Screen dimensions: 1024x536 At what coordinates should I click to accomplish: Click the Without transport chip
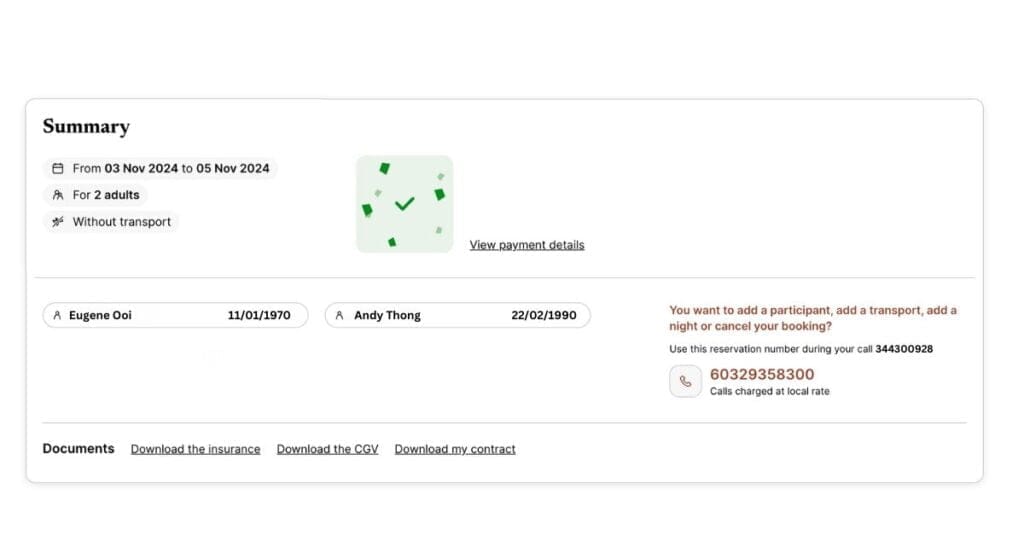[112, 222]
